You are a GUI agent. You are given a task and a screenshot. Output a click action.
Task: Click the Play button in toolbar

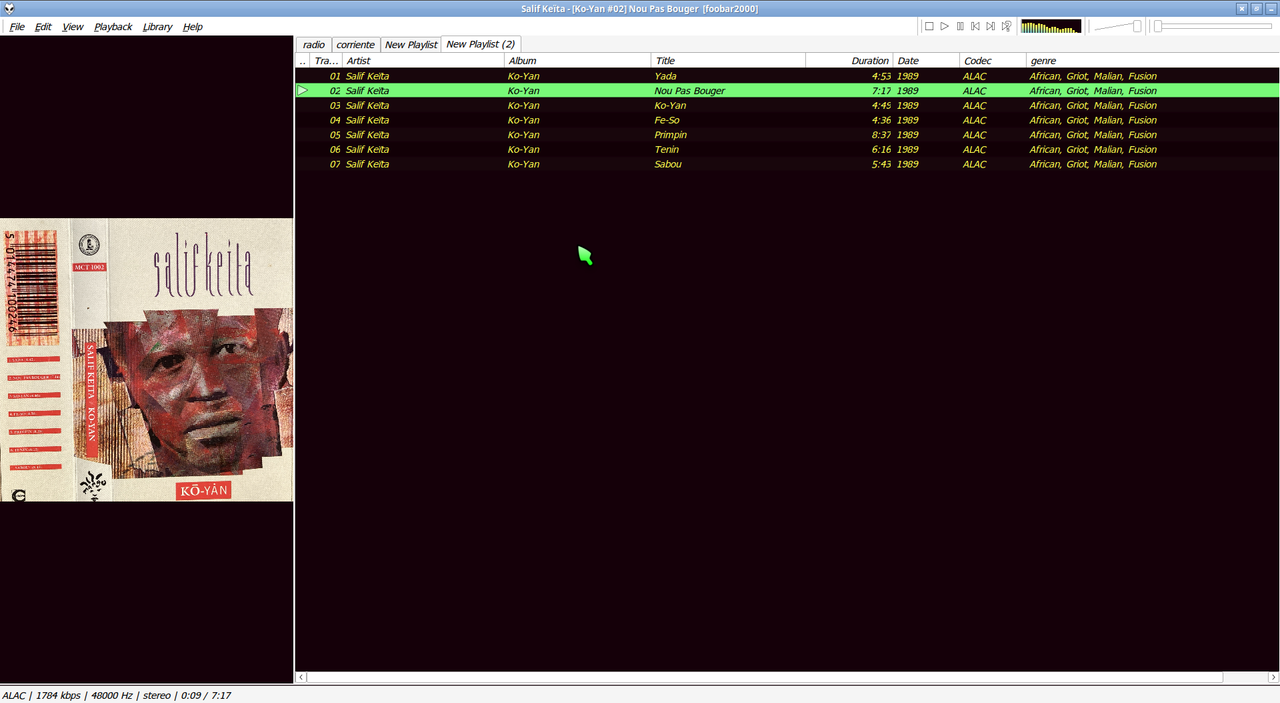pos(944,26)
